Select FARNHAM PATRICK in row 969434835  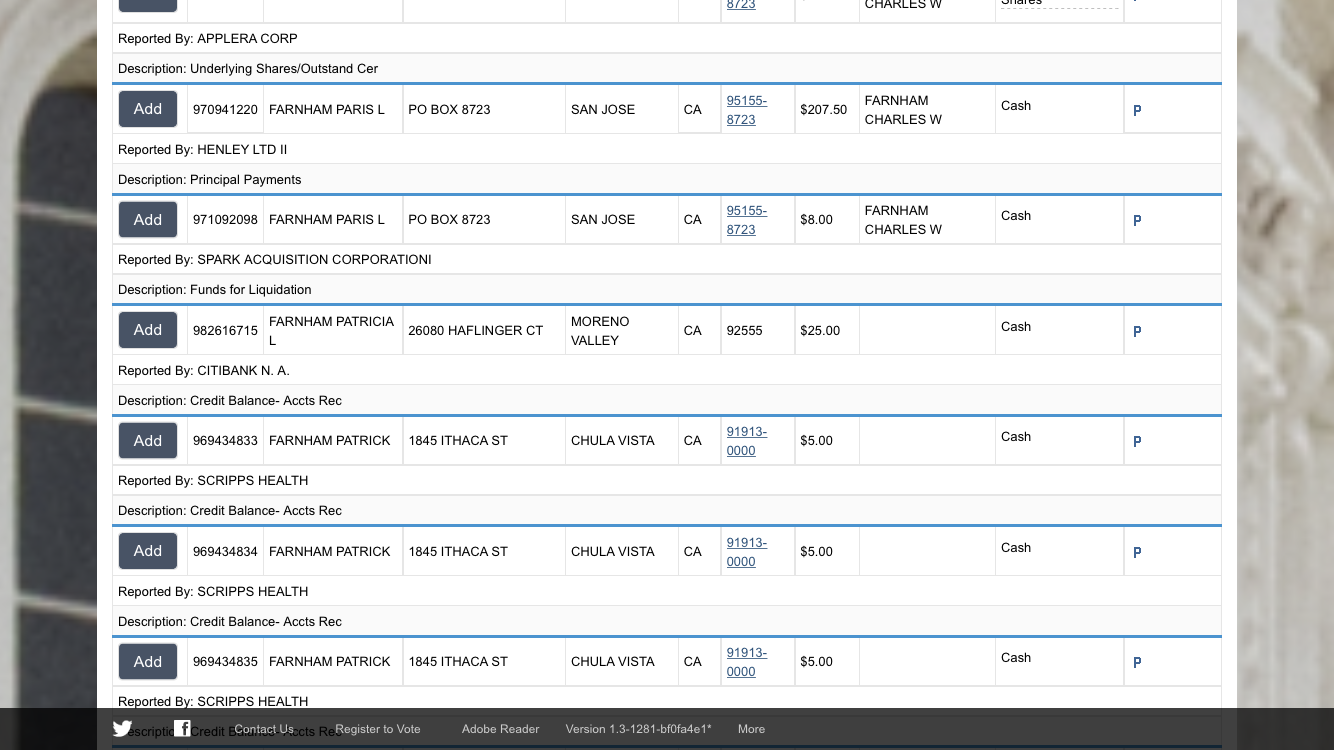(330, 662)
